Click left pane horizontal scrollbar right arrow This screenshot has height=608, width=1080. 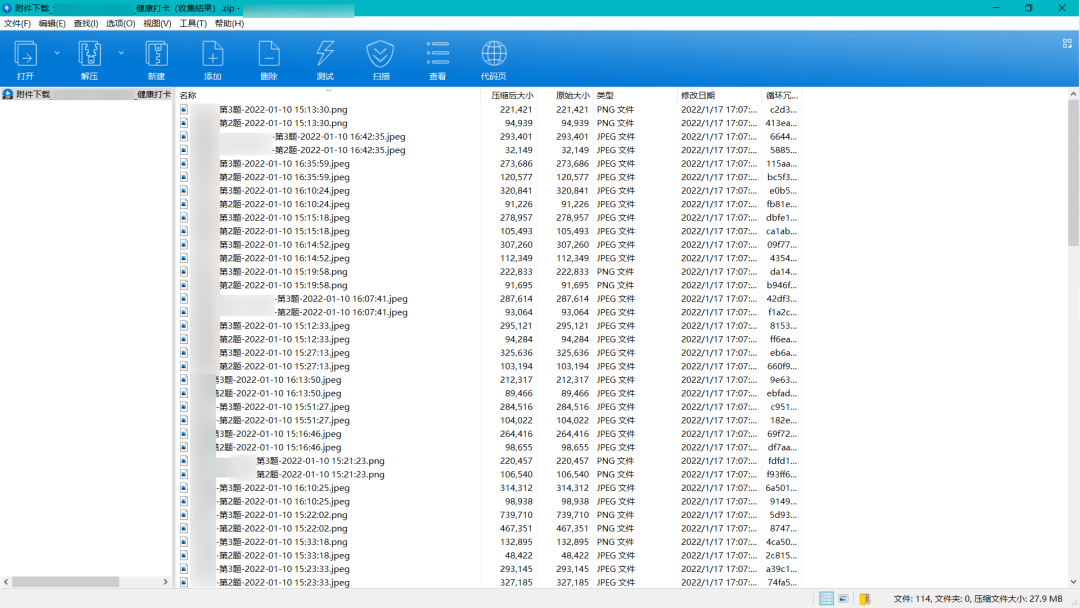(x=165, y=582)
